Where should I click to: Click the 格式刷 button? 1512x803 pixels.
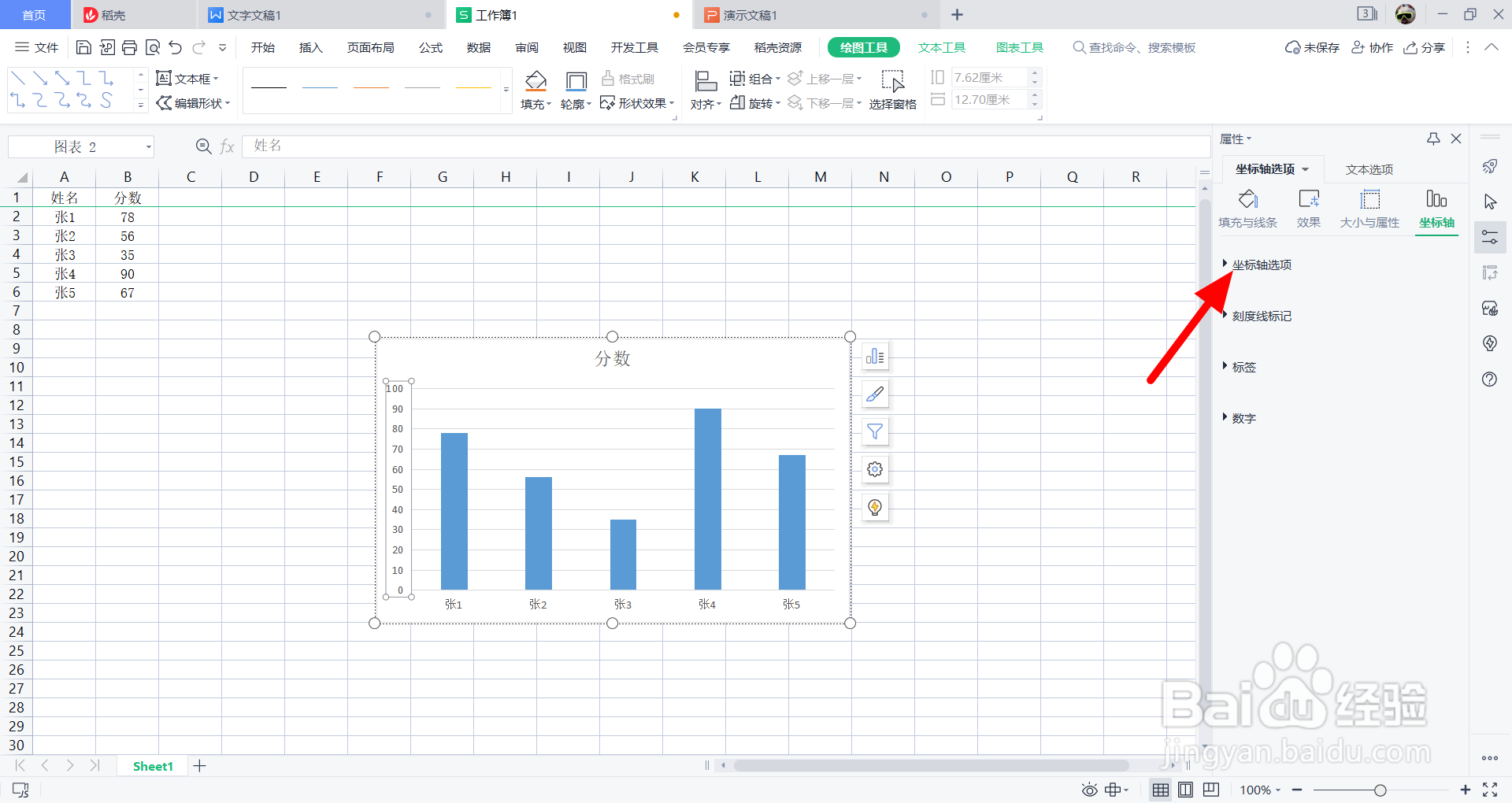click(x=628, y=79)
